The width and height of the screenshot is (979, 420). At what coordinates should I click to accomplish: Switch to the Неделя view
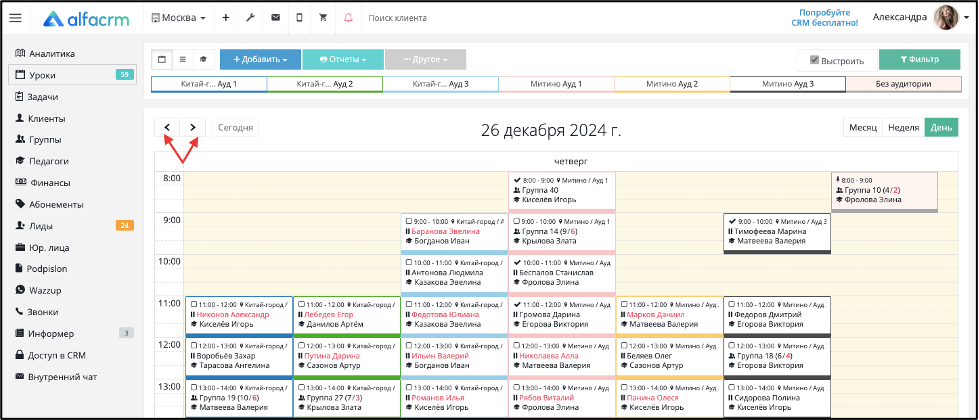(x=903, y=127)
